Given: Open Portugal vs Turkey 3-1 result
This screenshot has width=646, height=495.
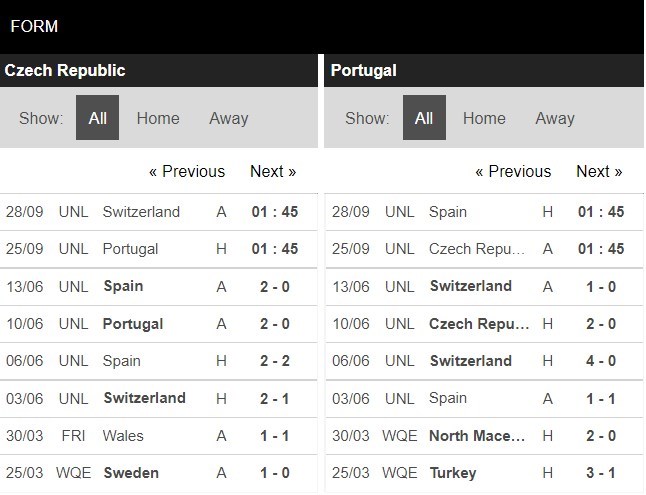Looking at the screenshot, I should pyautogui.click(x=601, y=472).
